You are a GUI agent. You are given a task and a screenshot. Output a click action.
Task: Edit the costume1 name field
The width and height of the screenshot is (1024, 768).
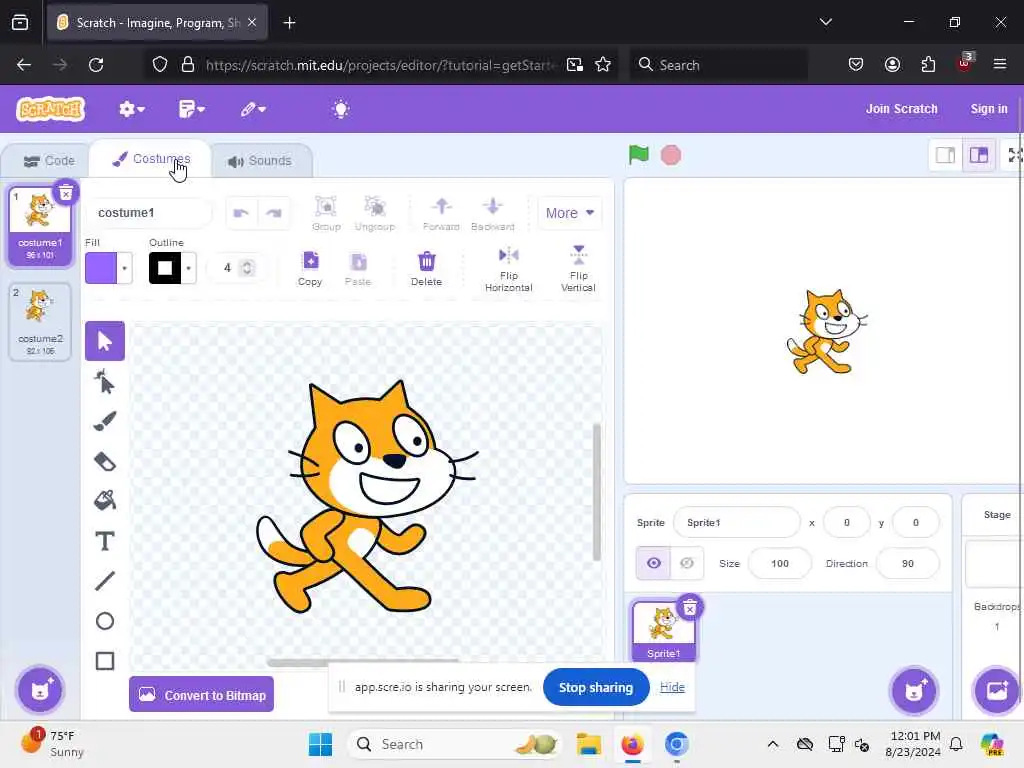[x=149, y=213]
